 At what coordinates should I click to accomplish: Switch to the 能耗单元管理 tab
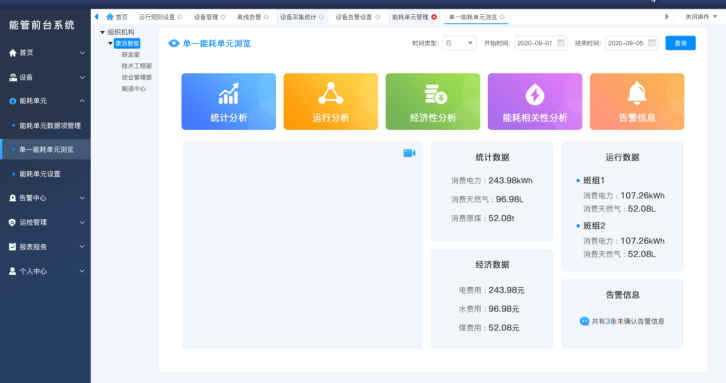click(x=410, y=17)
